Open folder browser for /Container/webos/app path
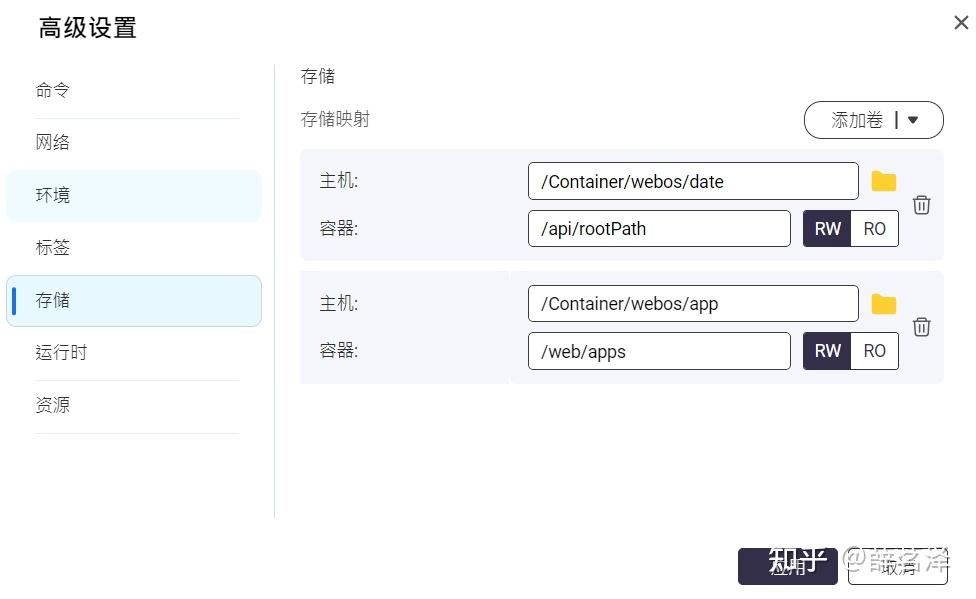 (x=884, y=303)
